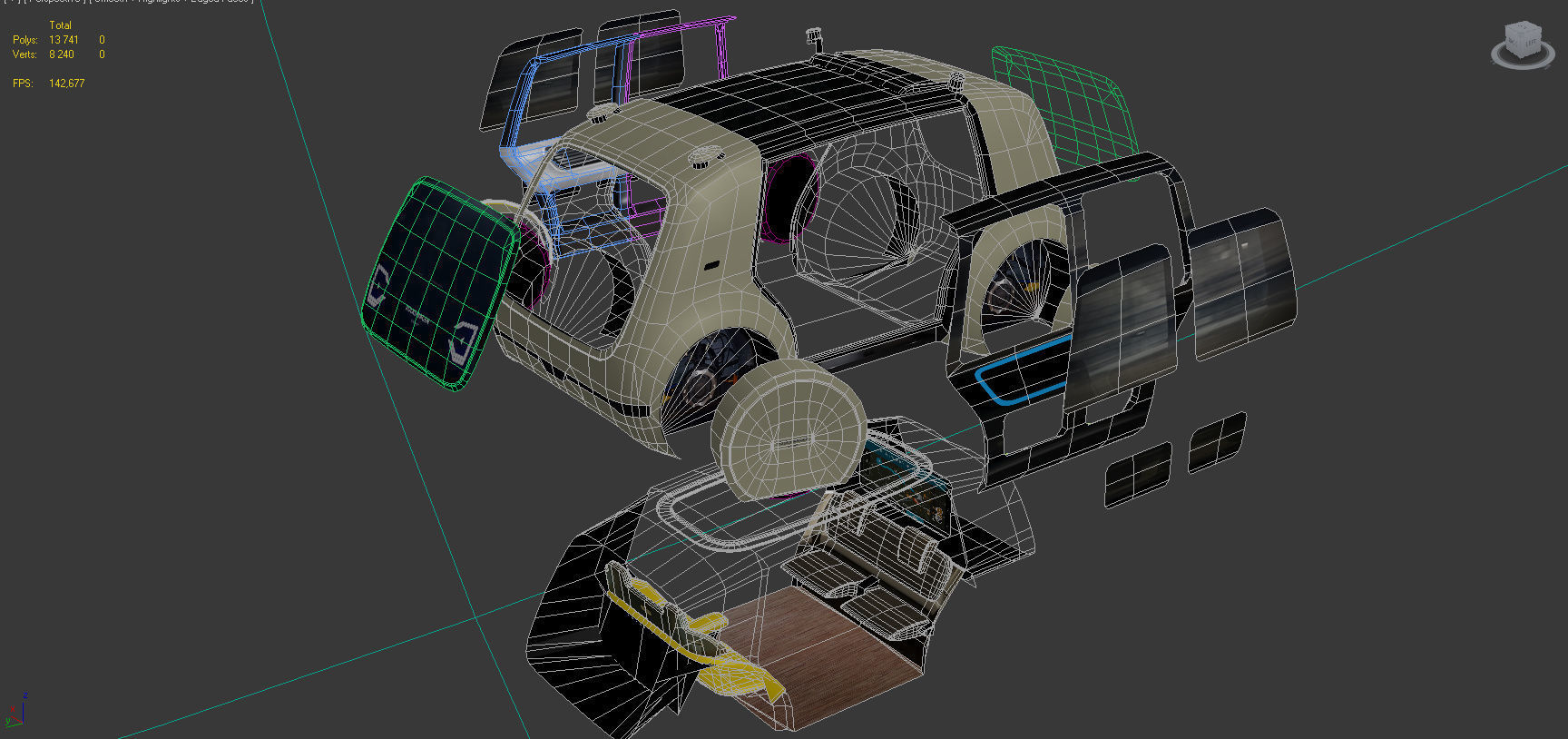This screenshot has height=739, width=1568.
Task: Click the XYZ axis tripod icon
Action: (x=15, y=711)
